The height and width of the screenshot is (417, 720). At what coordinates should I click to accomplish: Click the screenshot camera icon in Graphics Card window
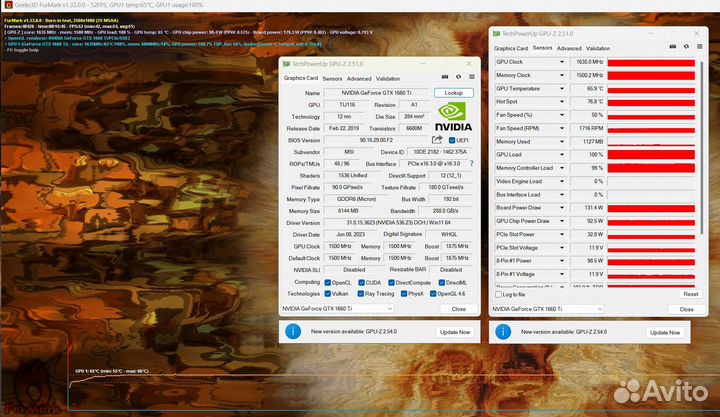pyautogui.click(x=444, y=77)
